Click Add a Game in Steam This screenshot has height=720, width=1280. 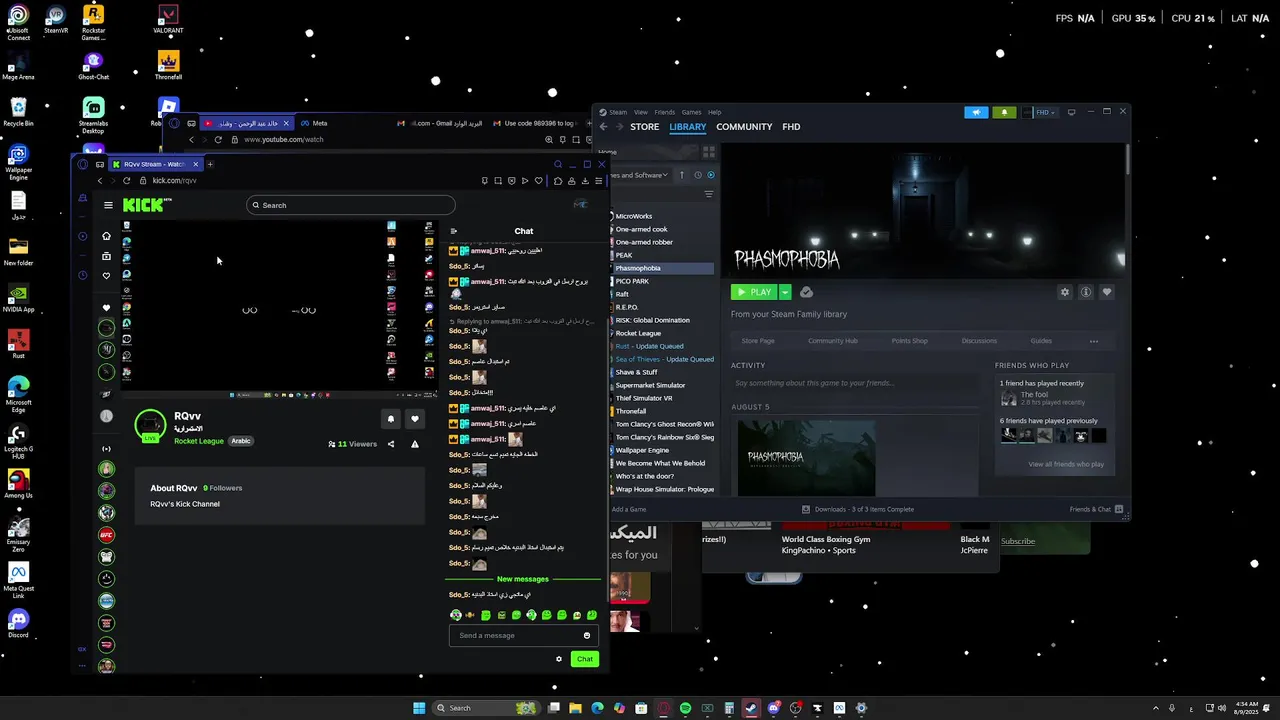[x=629, y=509]
